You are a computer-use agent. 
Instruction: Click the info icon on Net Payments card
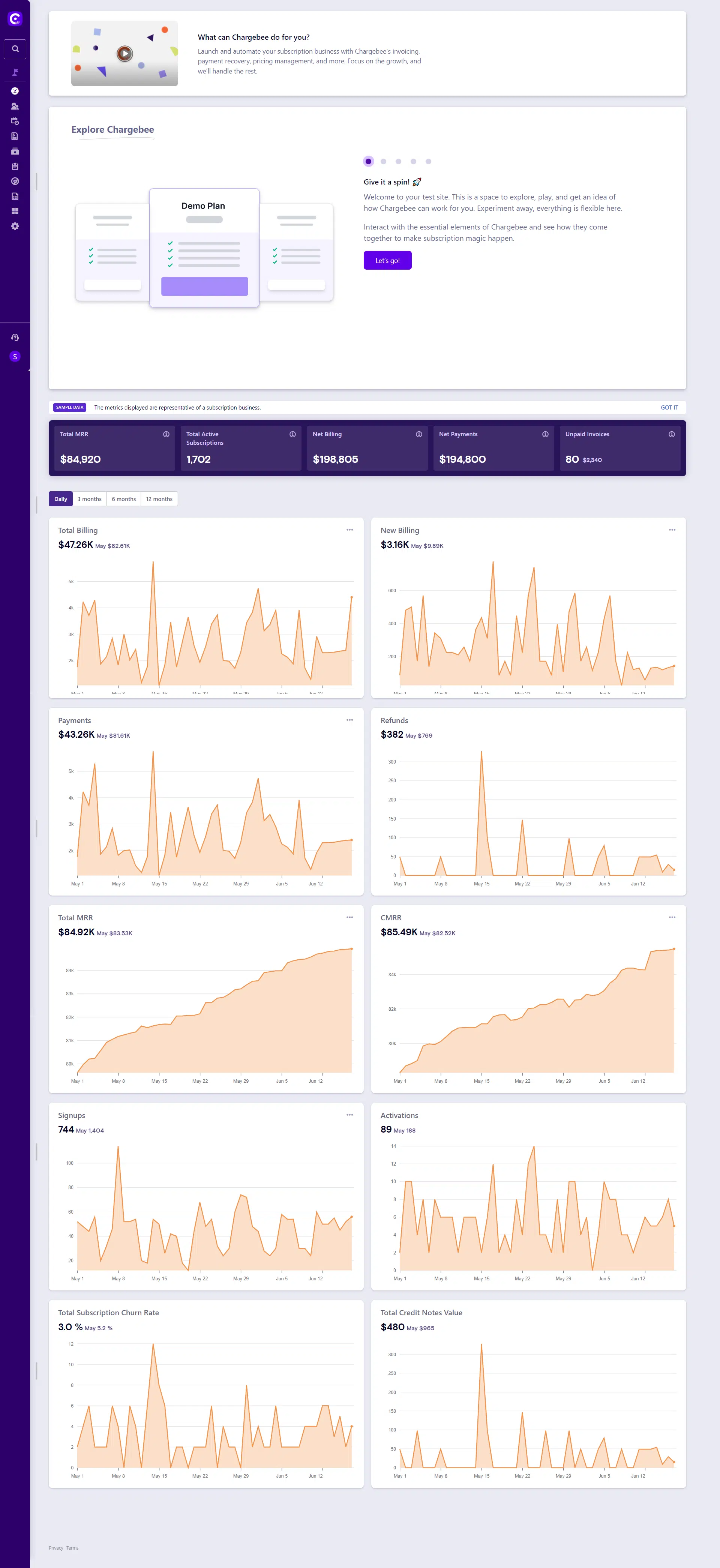[545, 434]
